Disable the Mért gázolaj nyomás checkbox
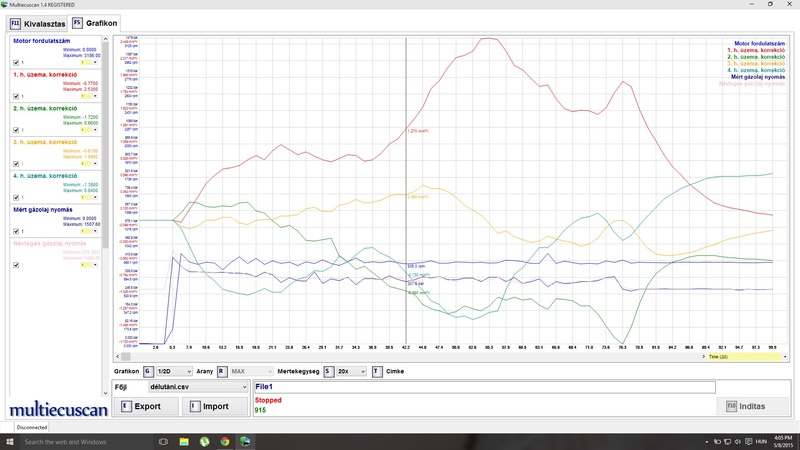Viewport: 800px width, 450px height. (x=15, y=232)
